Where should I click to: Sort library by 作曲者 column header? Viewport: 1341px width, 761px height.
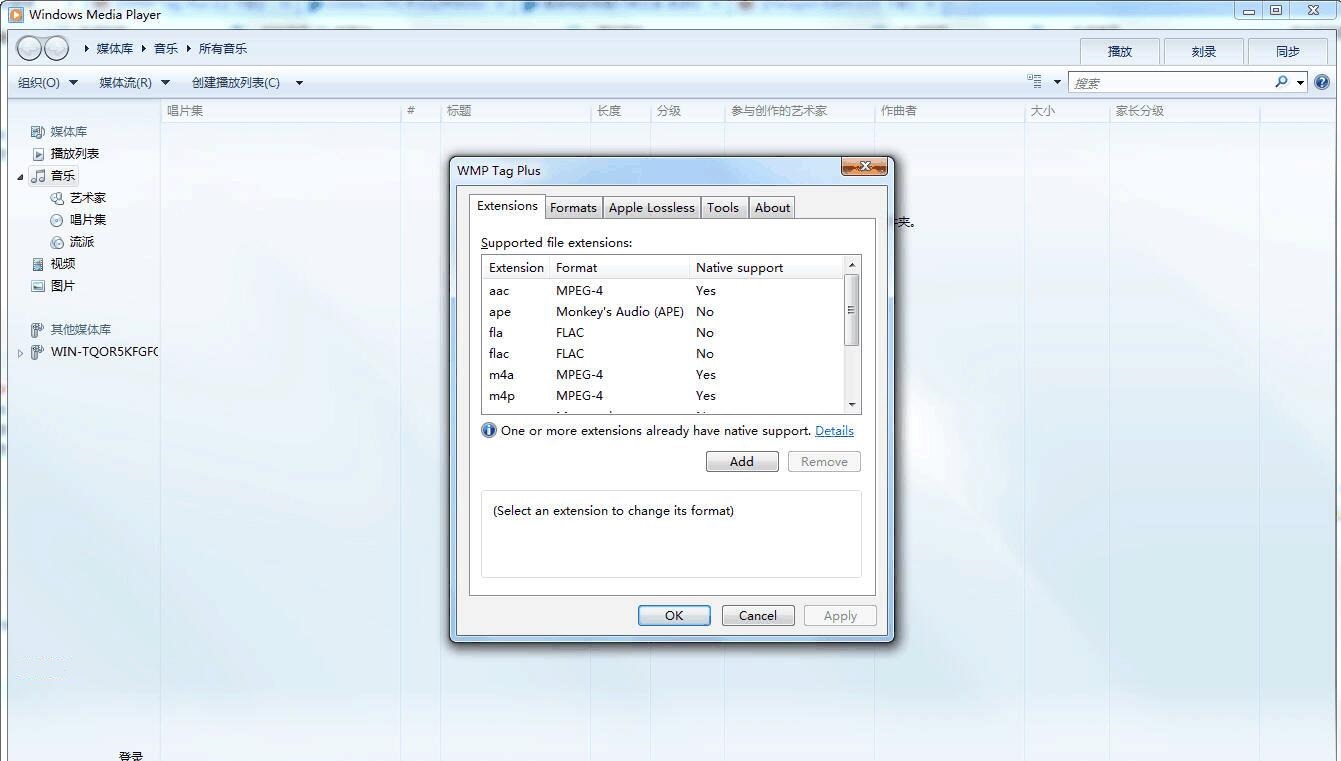(949, 111)
